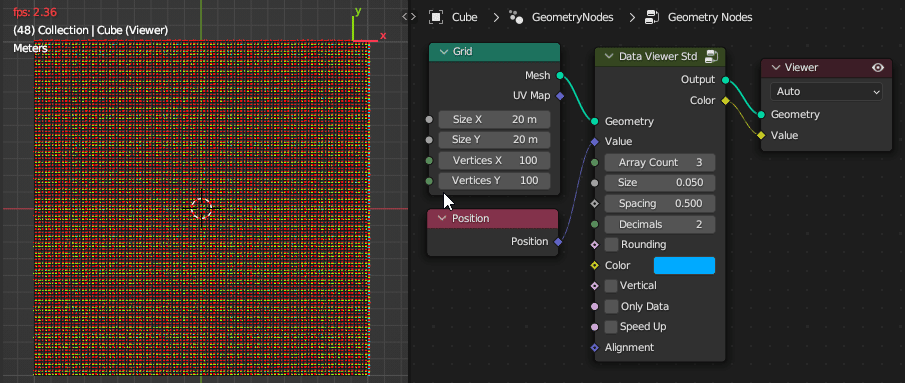Collapse the Data Viewer Std node
The height and width of the screenshot is (383, 905).
point(609,57)
